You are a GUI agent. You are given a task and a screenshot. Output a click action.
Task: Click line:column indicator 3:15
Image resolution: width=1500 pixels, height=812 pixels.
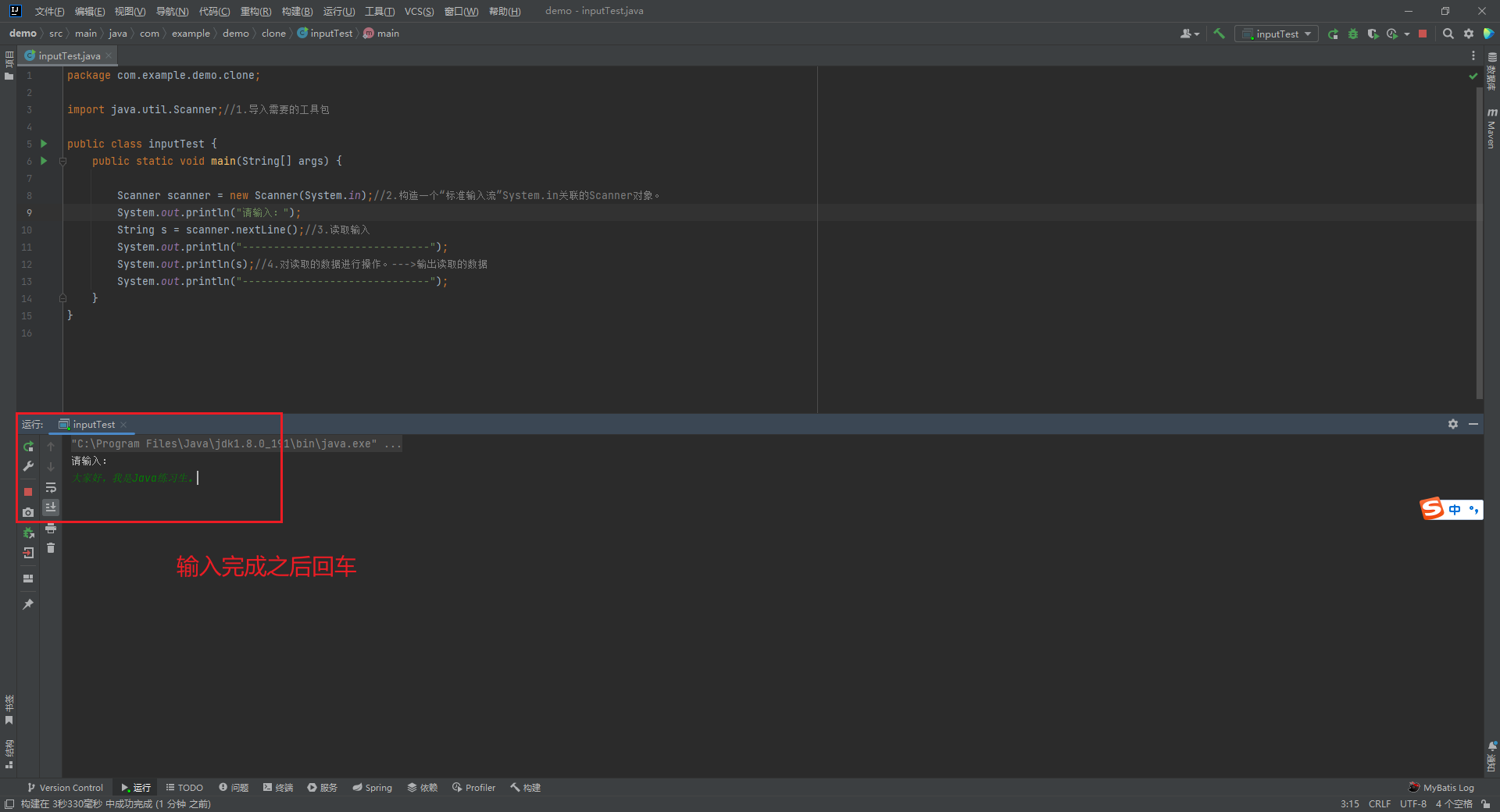click(1349, 803)
